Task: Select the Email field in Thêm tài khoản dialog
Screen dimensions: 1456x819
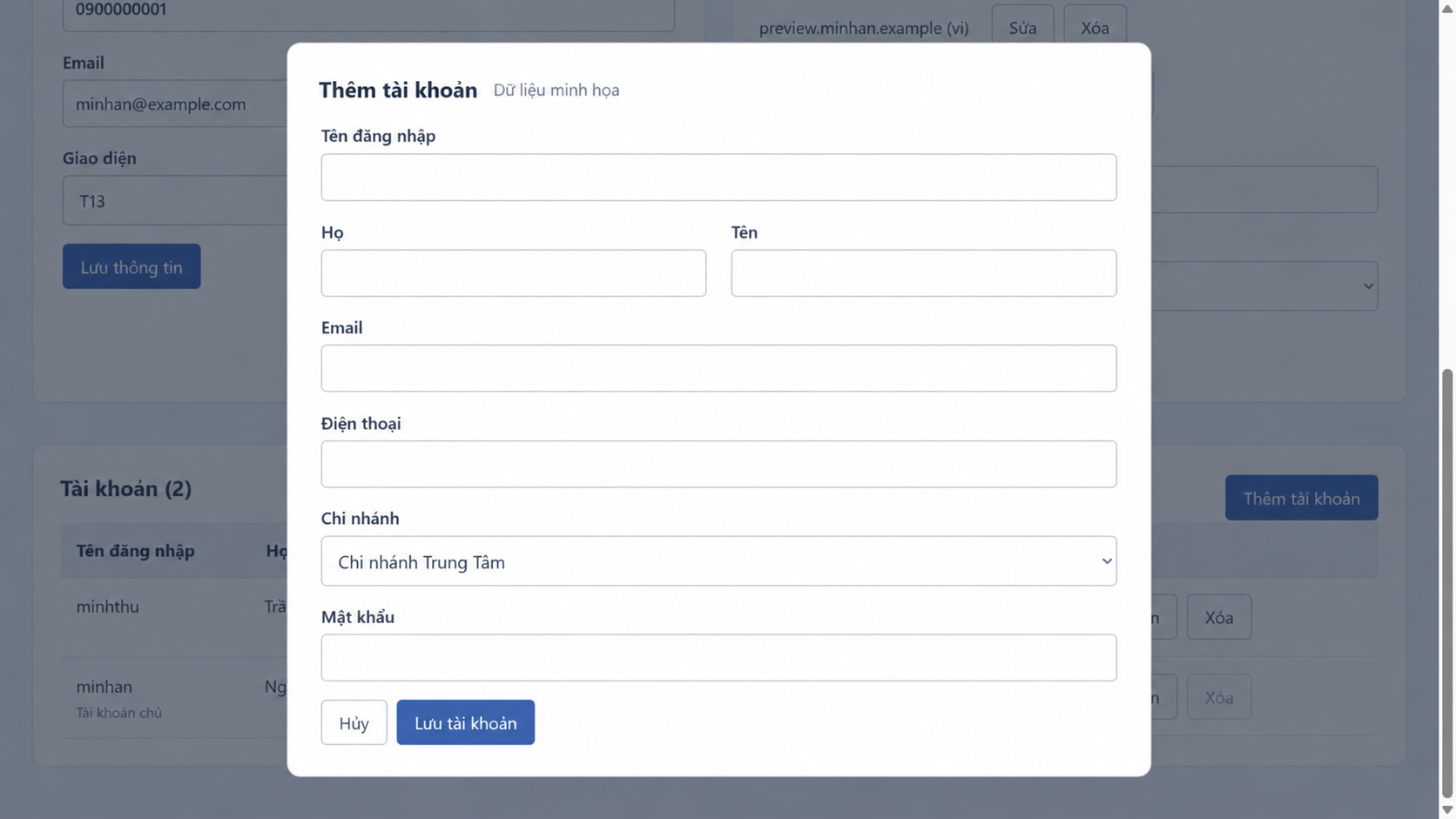Action: pyautogui.click(x=718, y=368)
